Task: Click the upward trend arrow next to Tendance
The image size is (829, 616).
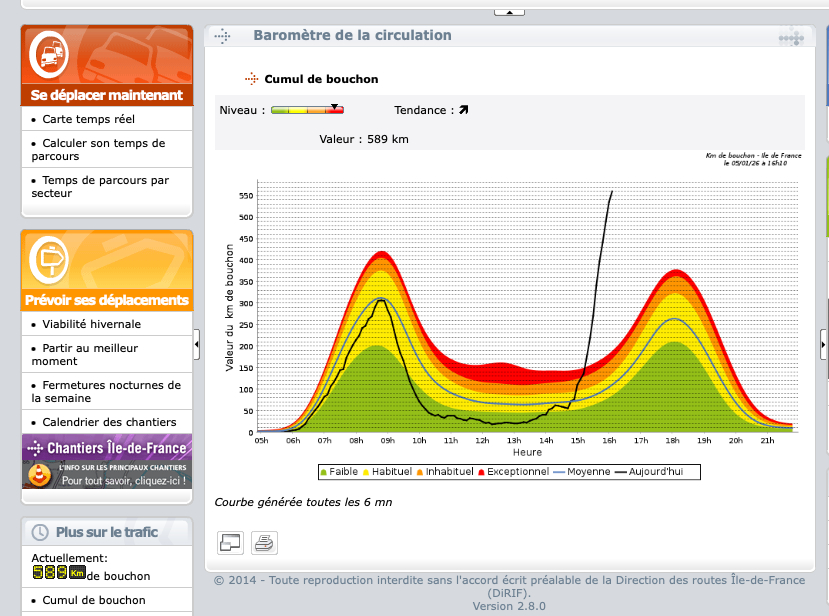Action: 463,110
